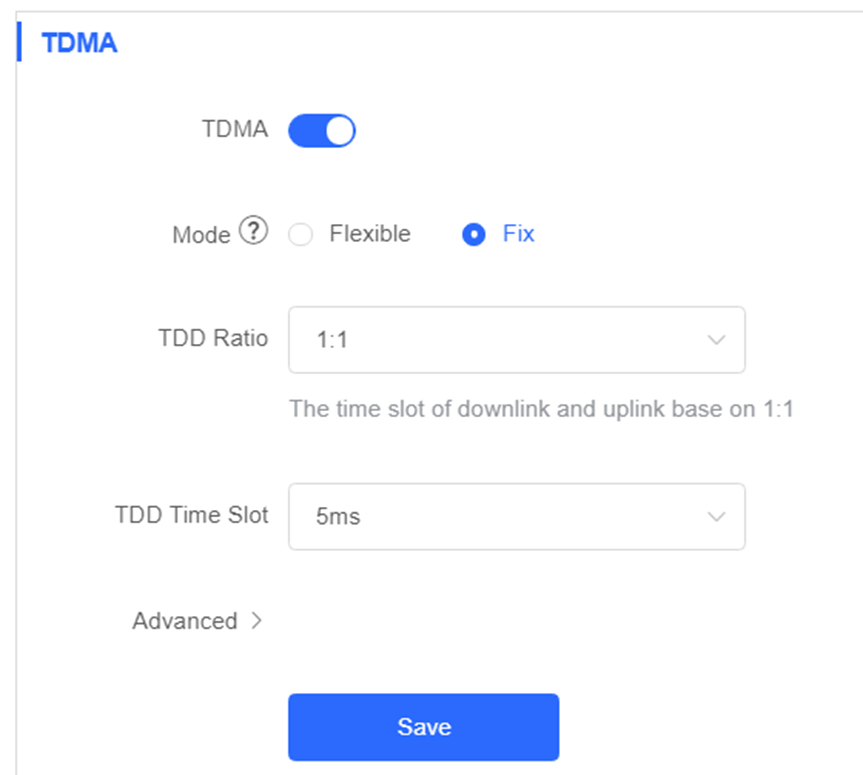Expand the Advanced settings section
The image size is (863, 775).
pyautogui.click(x=197, y=621)
